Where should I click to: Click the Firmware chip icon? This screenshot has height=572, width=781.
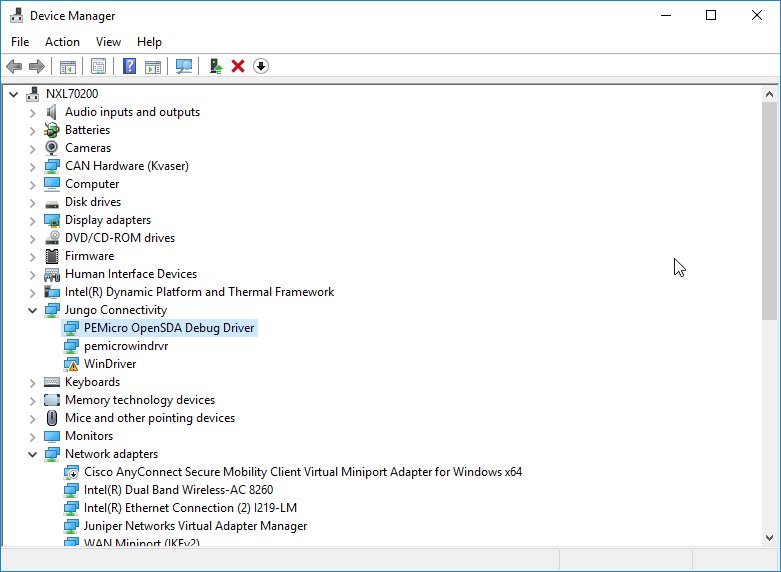coord(52,256)
